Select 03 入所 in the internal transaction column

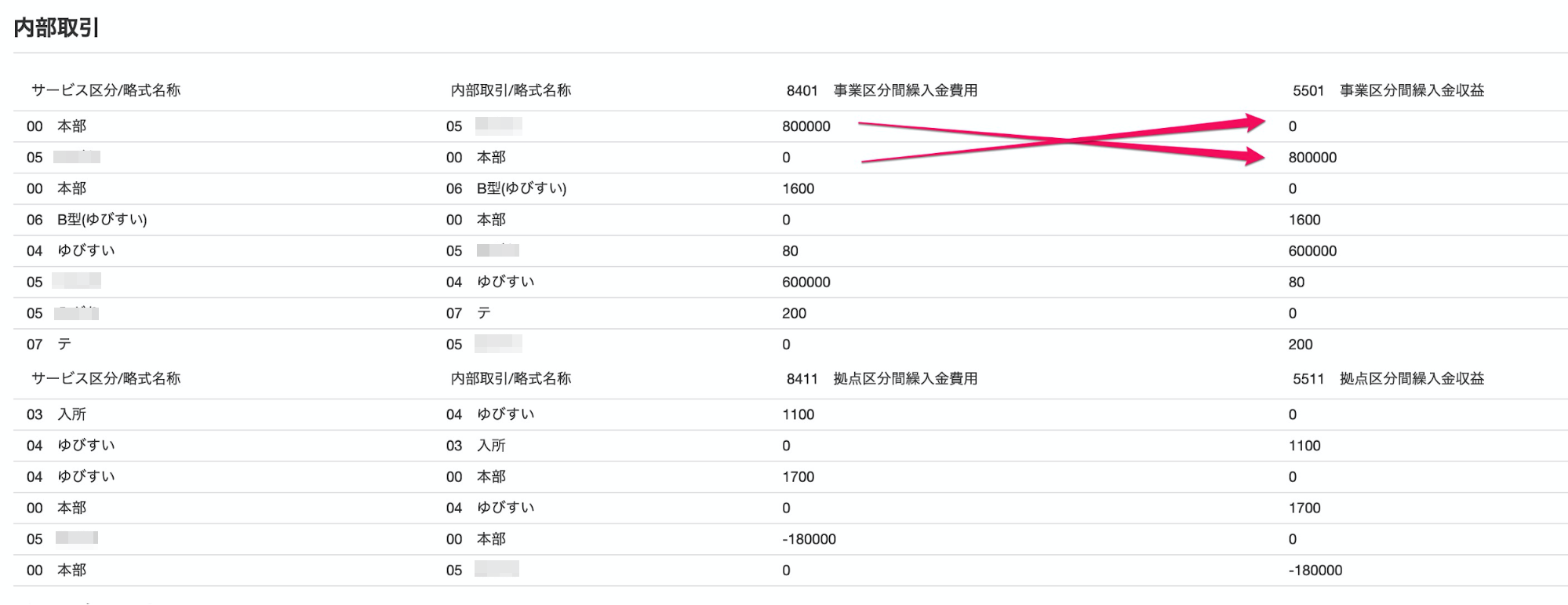[x=476, y=446]
